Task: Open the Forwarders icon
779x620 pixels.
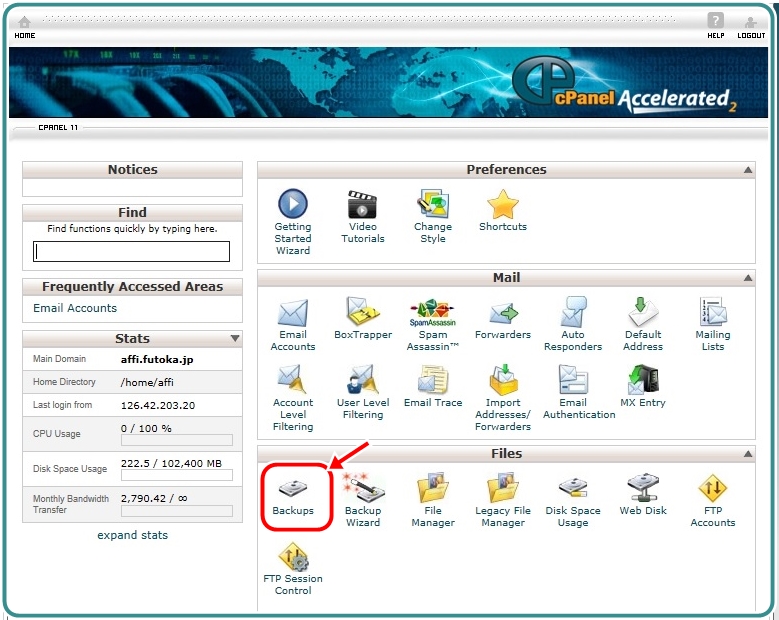Action: pos(503,313)
